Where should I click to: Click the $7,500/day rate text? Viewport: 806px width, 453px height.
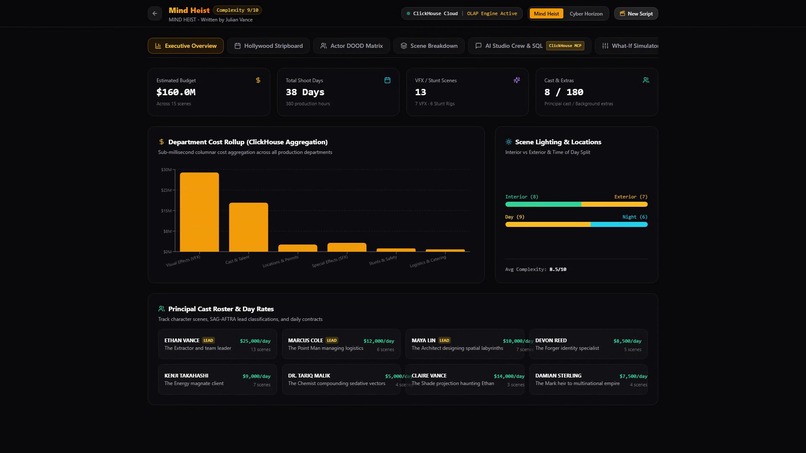tap(633, 376)
